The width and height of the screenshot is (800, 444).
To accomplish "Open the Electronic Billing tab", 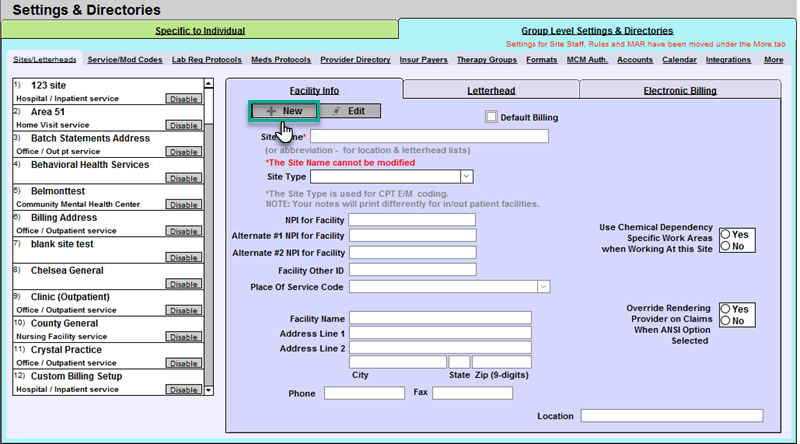I will click(x=679, y=91).
